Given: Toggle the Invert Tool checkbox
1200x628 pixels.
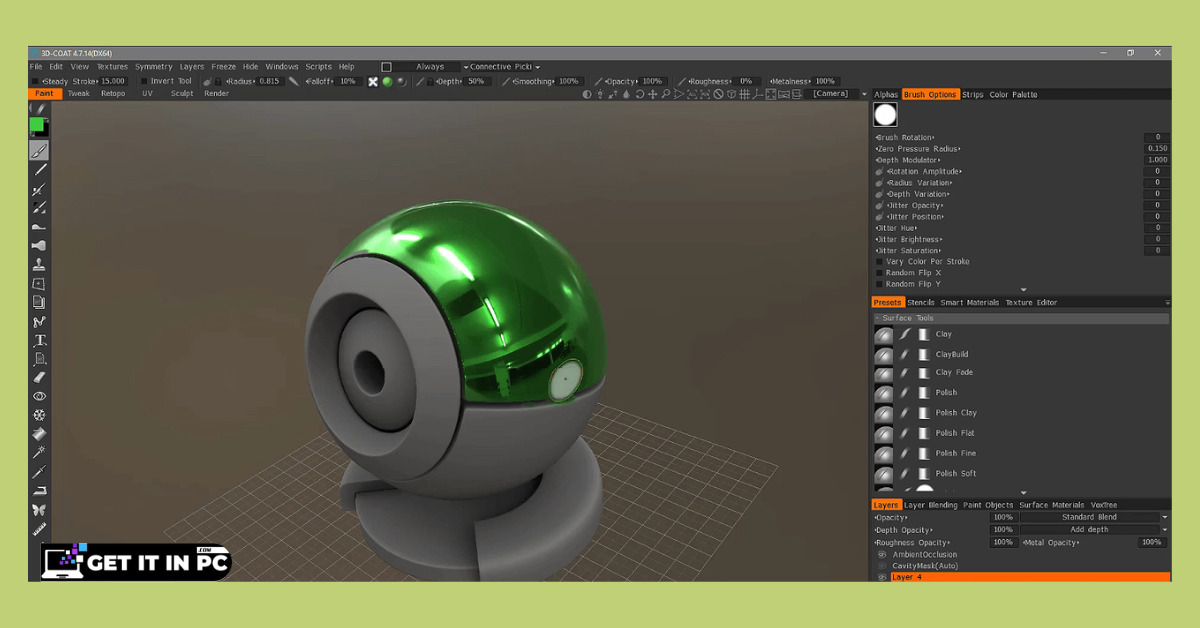Looking at the screenshot, I should coord(144,81).
